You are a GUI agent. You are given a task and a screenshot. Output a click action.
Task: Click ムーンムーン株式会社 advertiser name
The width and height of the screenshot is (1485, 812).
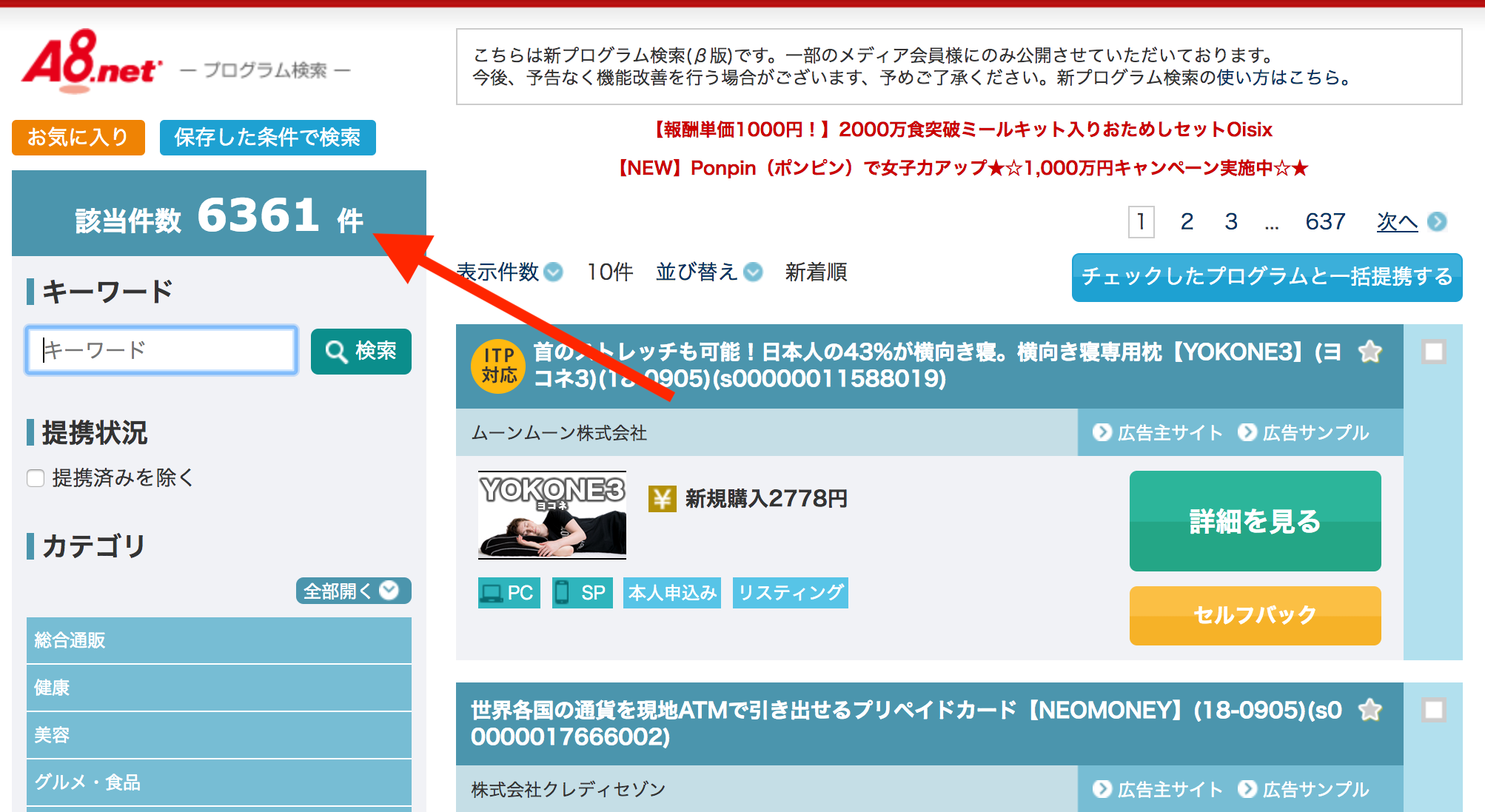[x=559, y=433]
